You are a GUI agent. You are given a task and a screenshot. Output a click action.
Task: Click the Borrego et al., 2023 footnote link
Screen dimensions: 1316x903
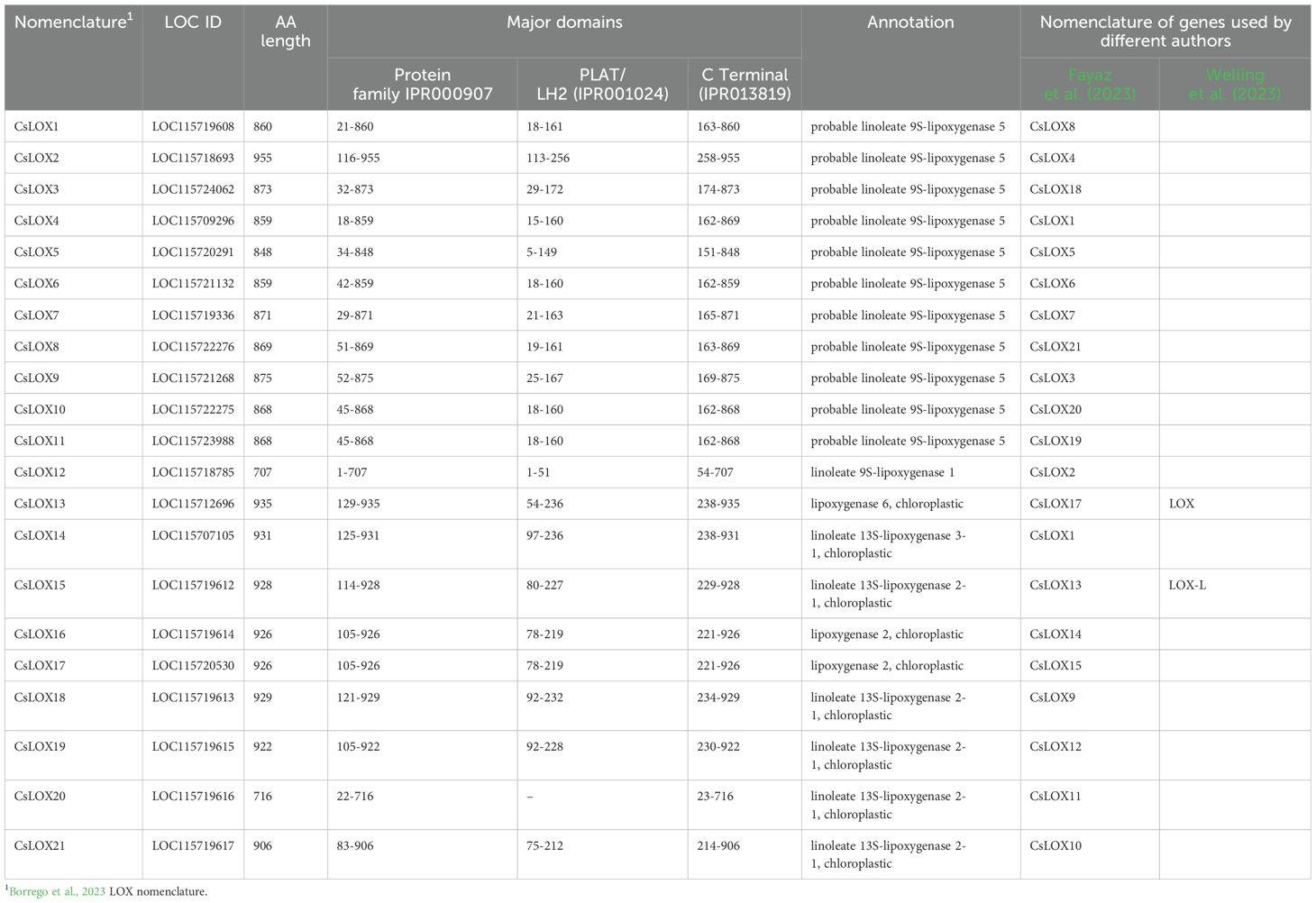[57, 891]
